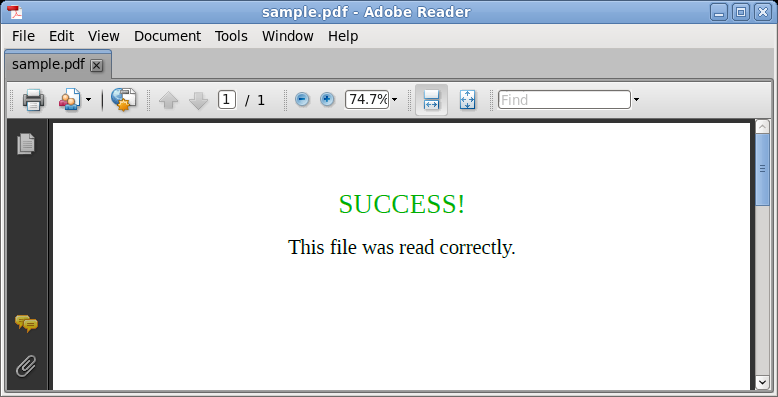Click the vertical scrollbar thumb
The image size is (778, 397).
(x=763, y=169)
